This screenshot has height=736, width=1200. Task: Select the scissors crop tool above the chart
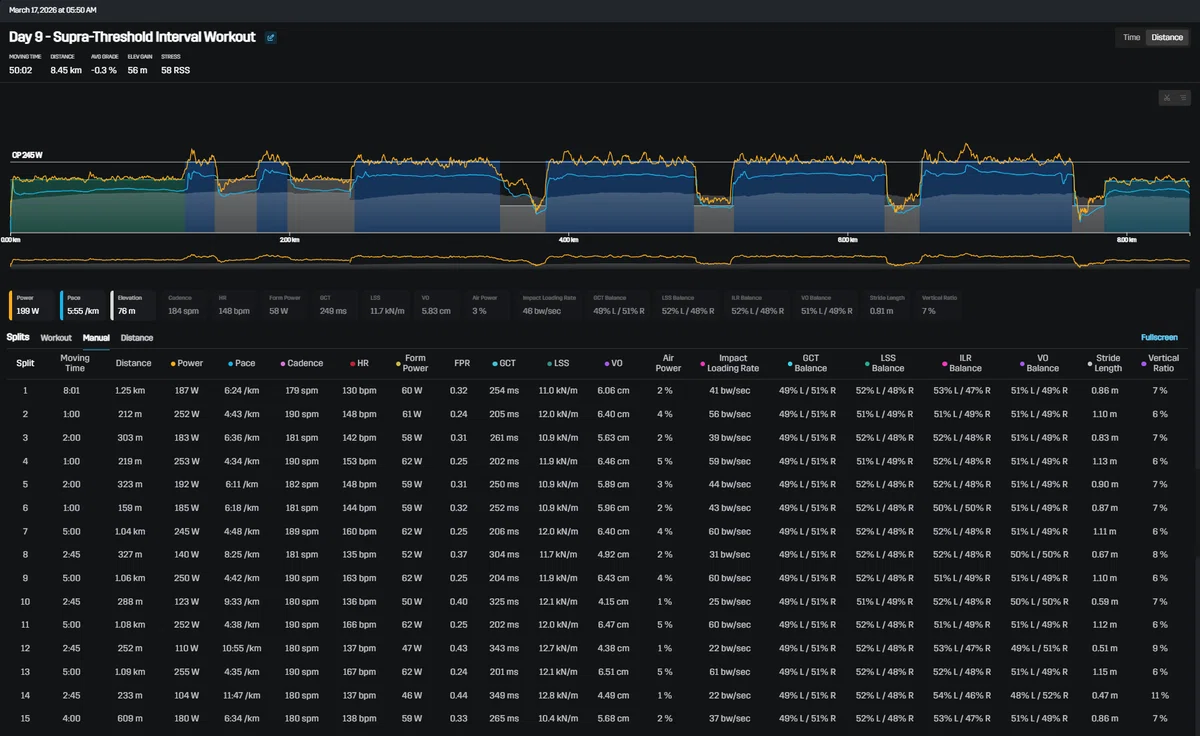click(1167, 97)
